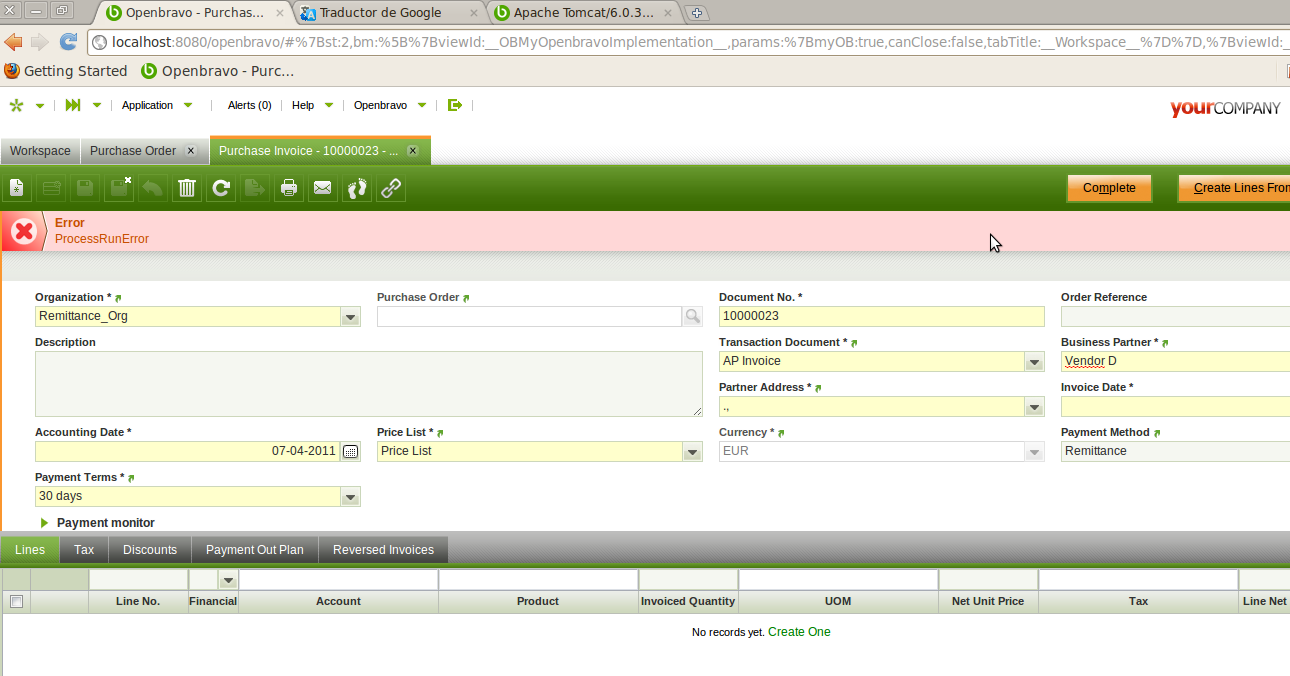Refresh the Purchase Invoice record
1290x676 pixels.
point(221,188)
